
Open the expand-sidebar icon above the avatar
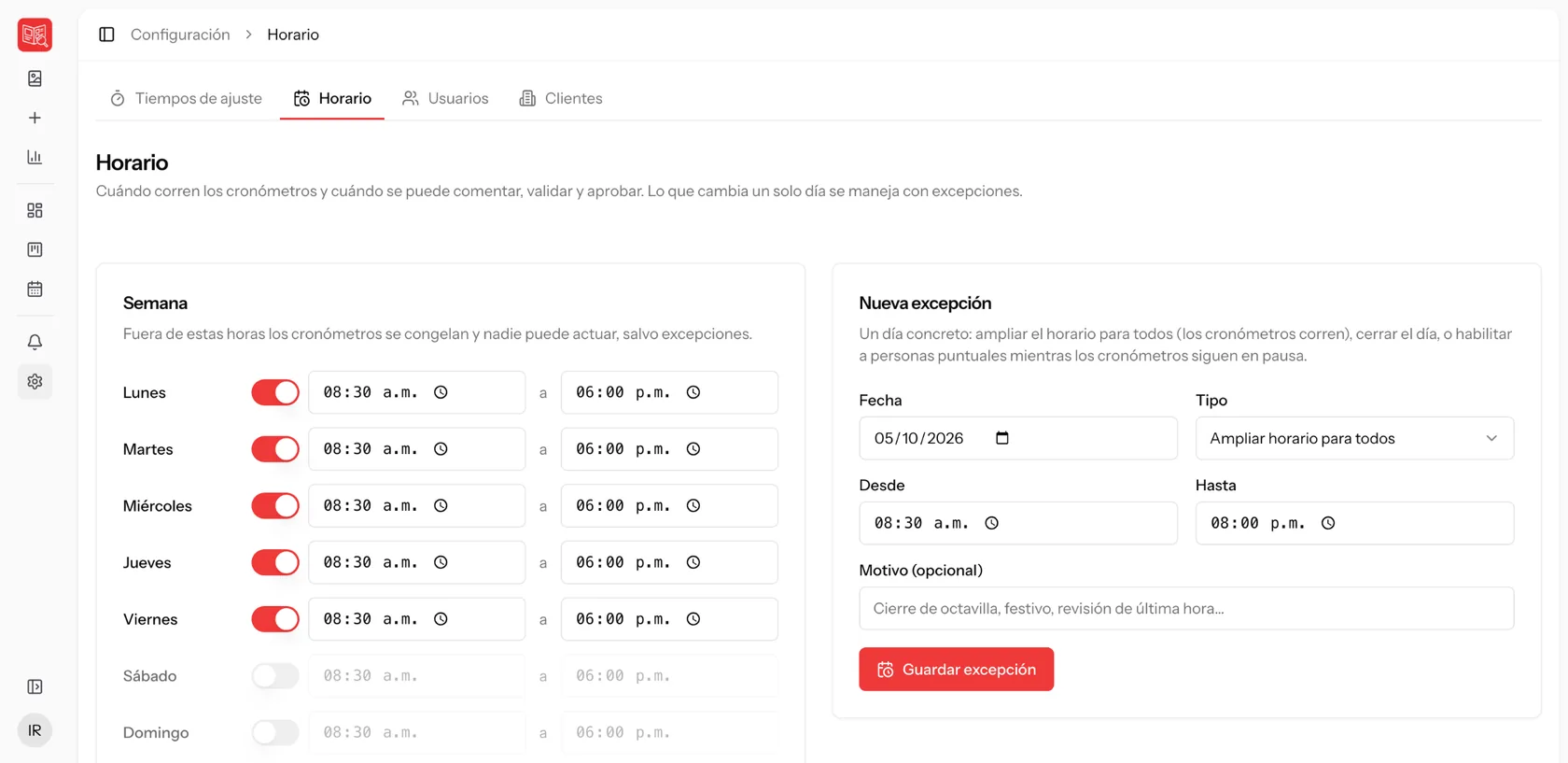(35, 686)
